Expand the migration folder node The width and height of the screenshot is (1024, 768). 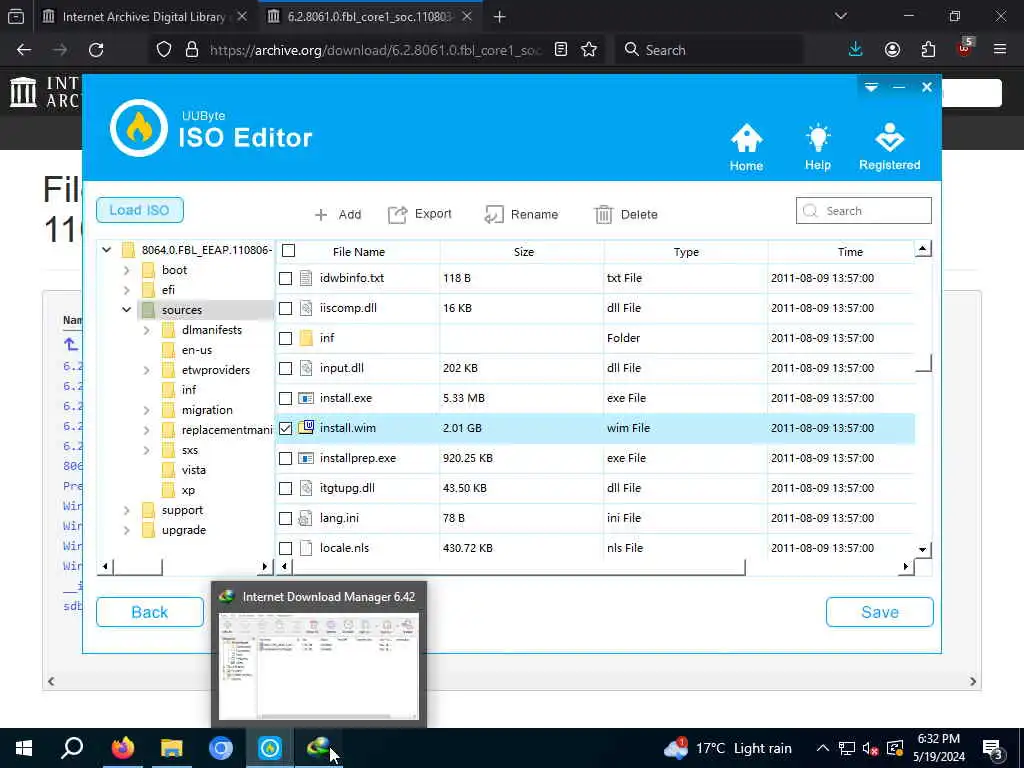pyautogui.click(x=147, y=410)
